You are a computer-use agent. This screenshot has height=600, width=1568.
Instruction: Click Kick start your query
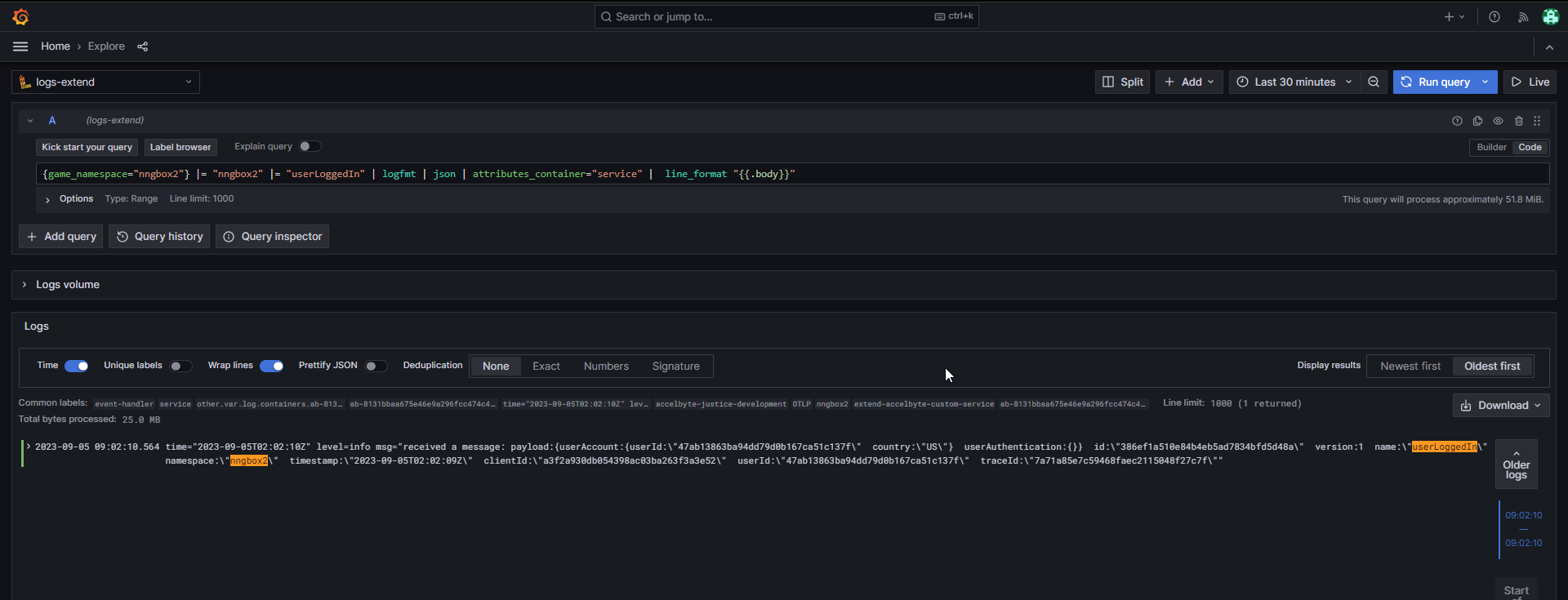coord(87,147)
